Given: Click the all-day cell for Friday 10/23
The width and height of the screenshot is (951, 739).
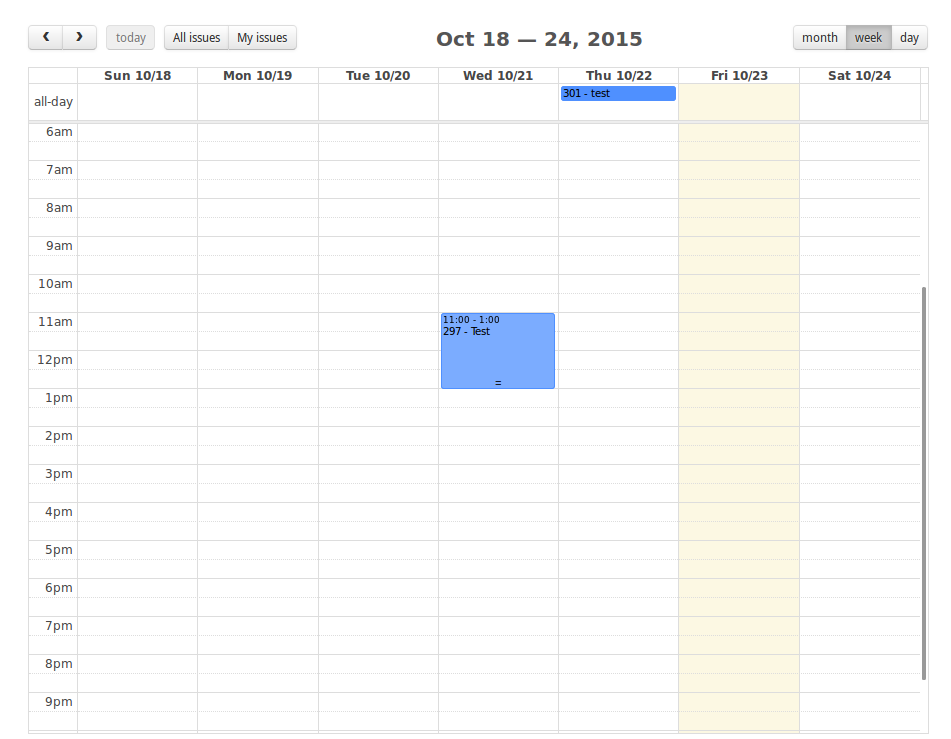Looking at the screenshot, I should [739, 102].
